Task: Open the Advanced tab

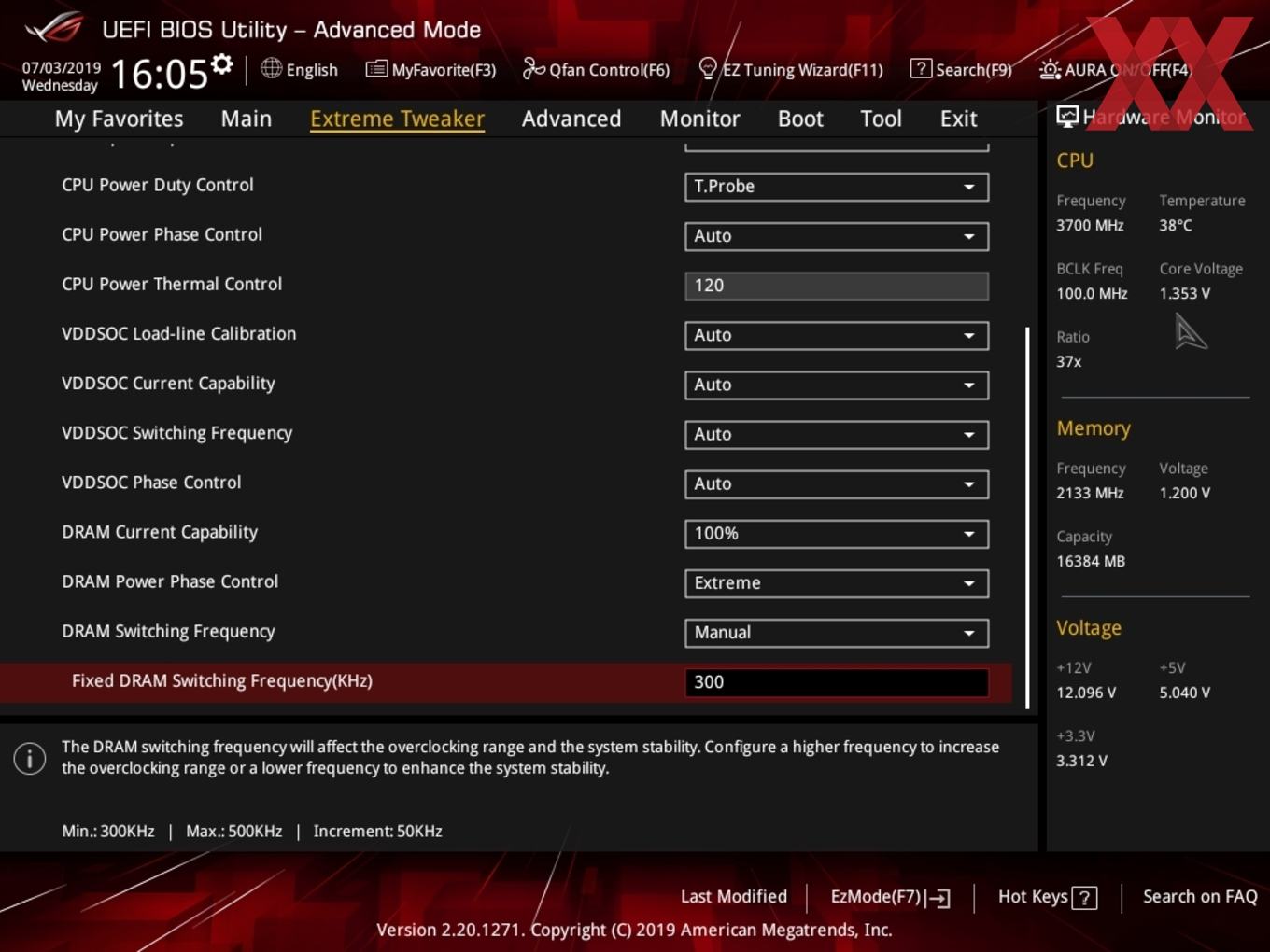Action: tap(571, 119)
